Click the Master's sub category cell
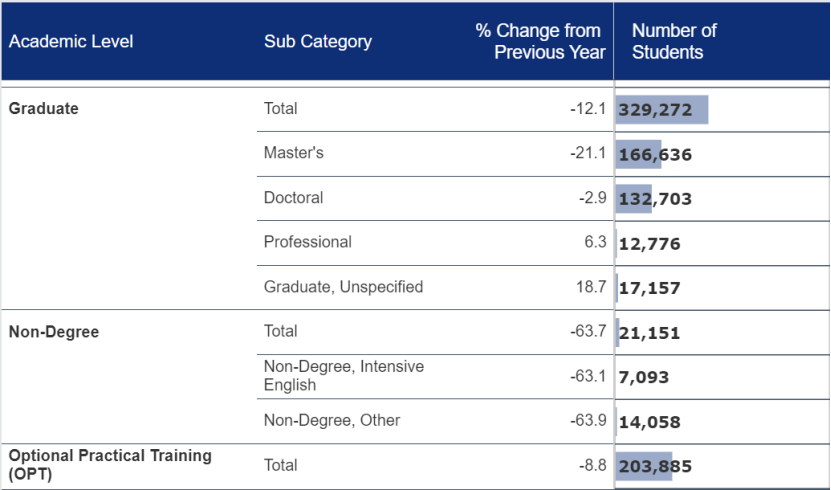 (x=294, y=154)
